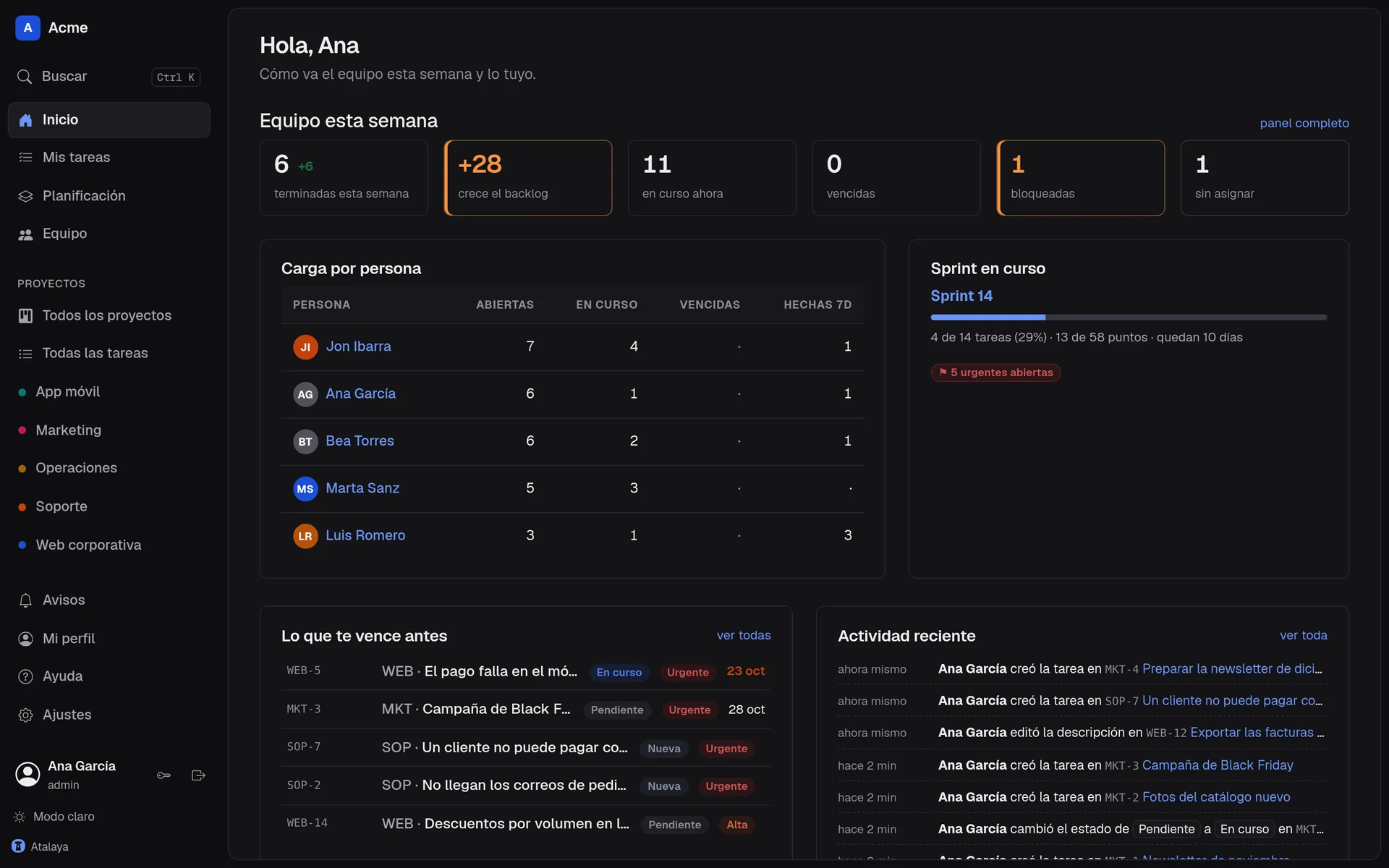Click the key icon beside Ana García

164,775
